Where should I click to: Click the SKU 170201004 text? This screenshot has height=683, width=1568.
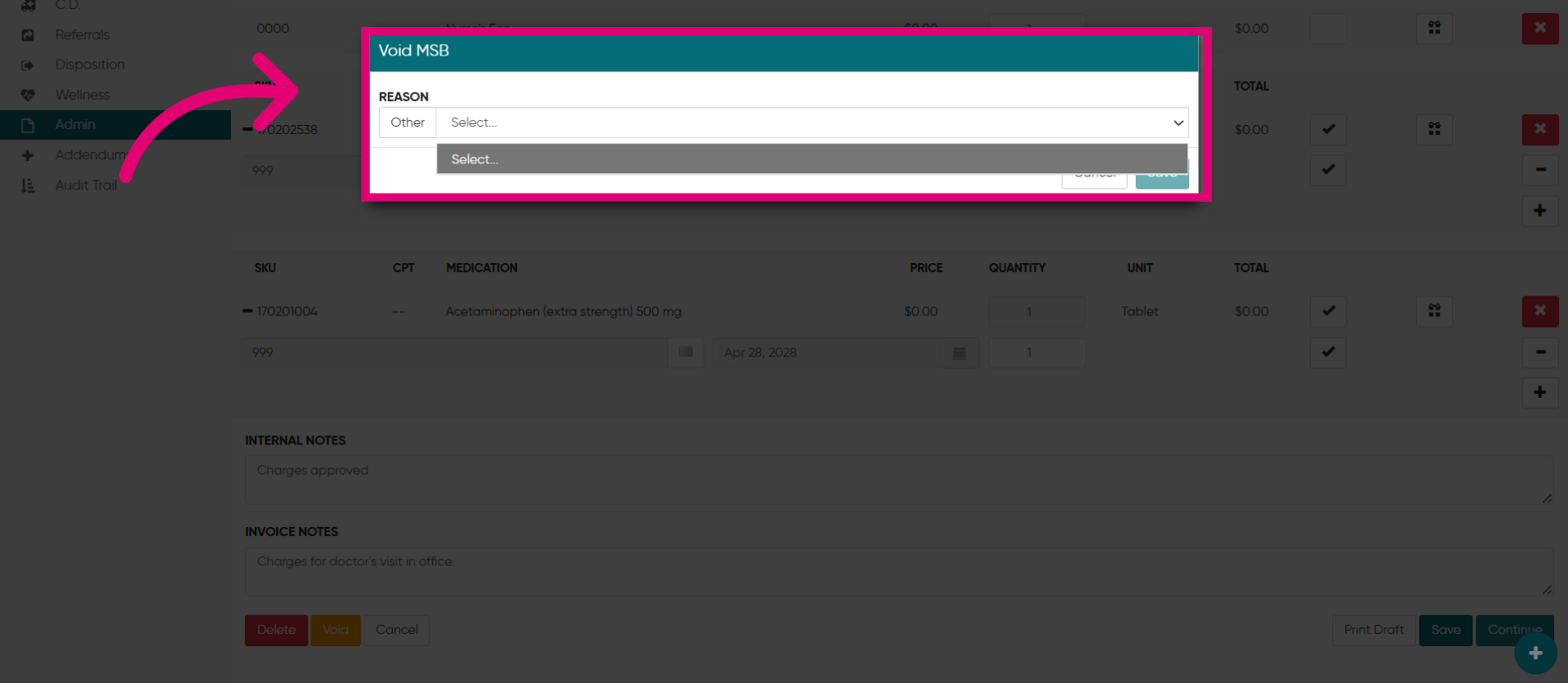click(287, 311)
